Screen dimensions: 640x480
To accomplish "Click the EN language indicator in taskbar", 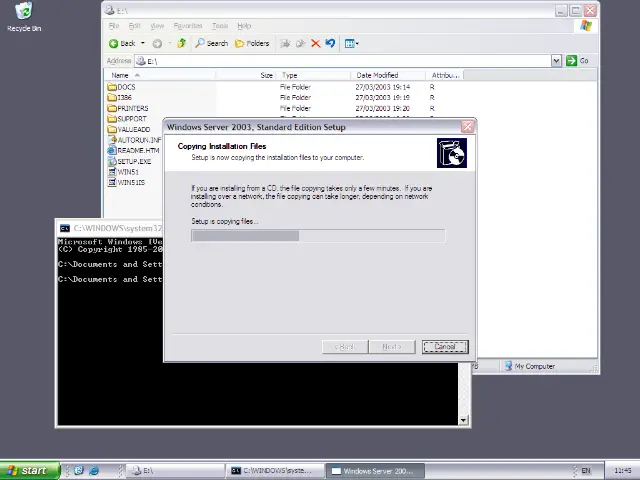I will click(x=586, y=471).
